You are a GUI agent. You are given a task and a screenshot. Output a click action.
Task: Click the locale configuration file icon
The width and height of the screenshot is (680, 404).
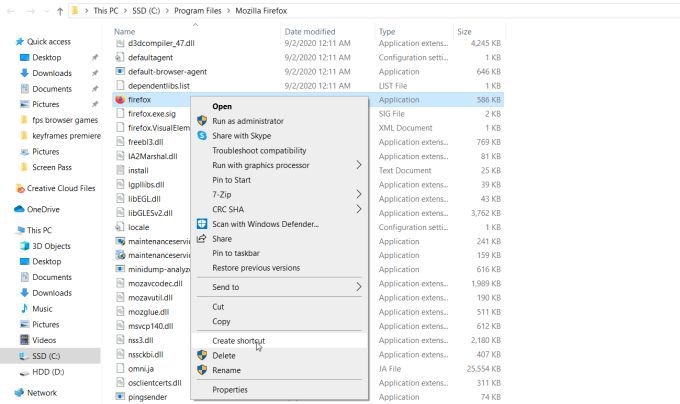coord(120,227)
